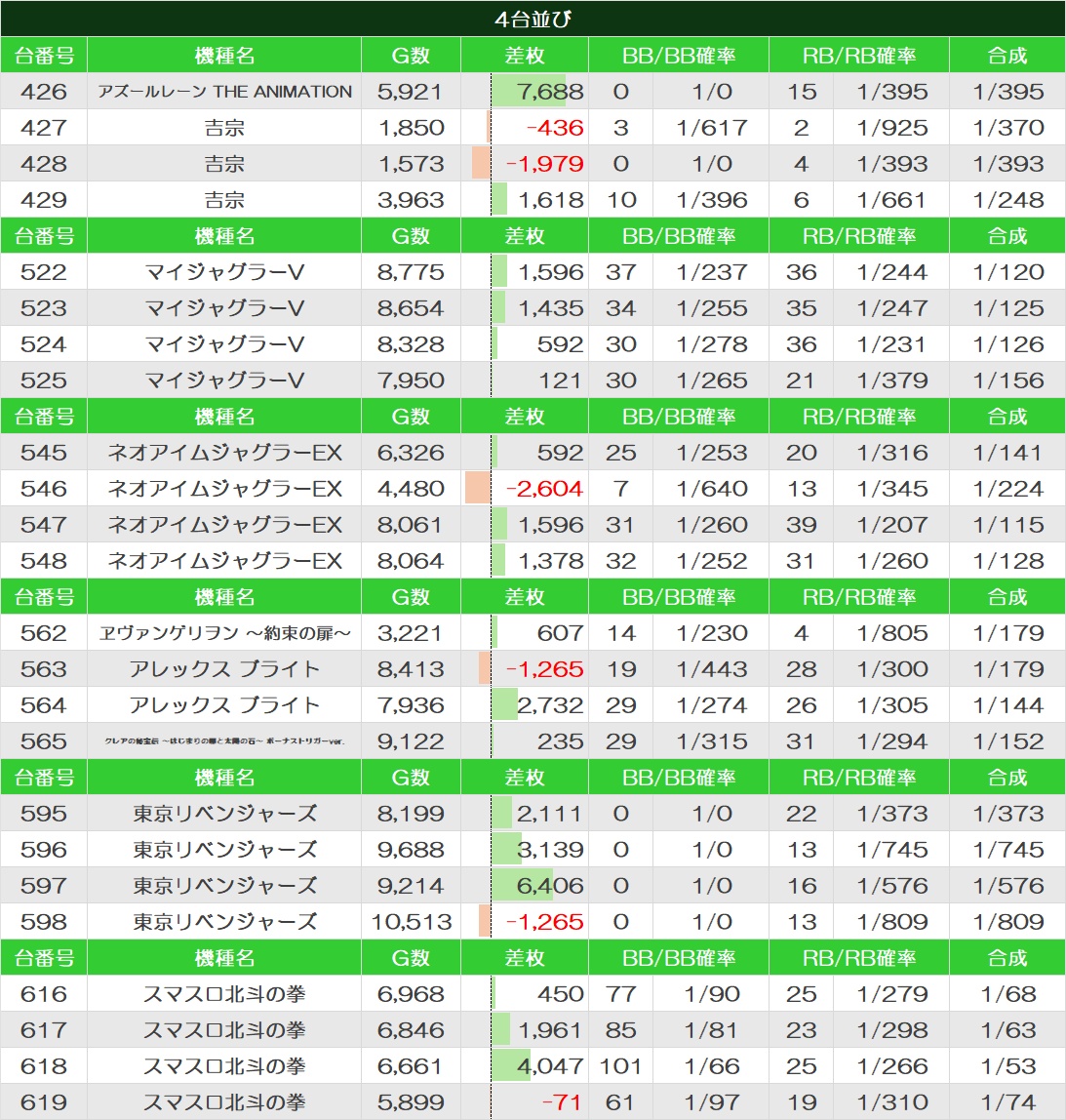Select machine number 617
This screenshot has height=1120, width=1066.
(44, 1030)
